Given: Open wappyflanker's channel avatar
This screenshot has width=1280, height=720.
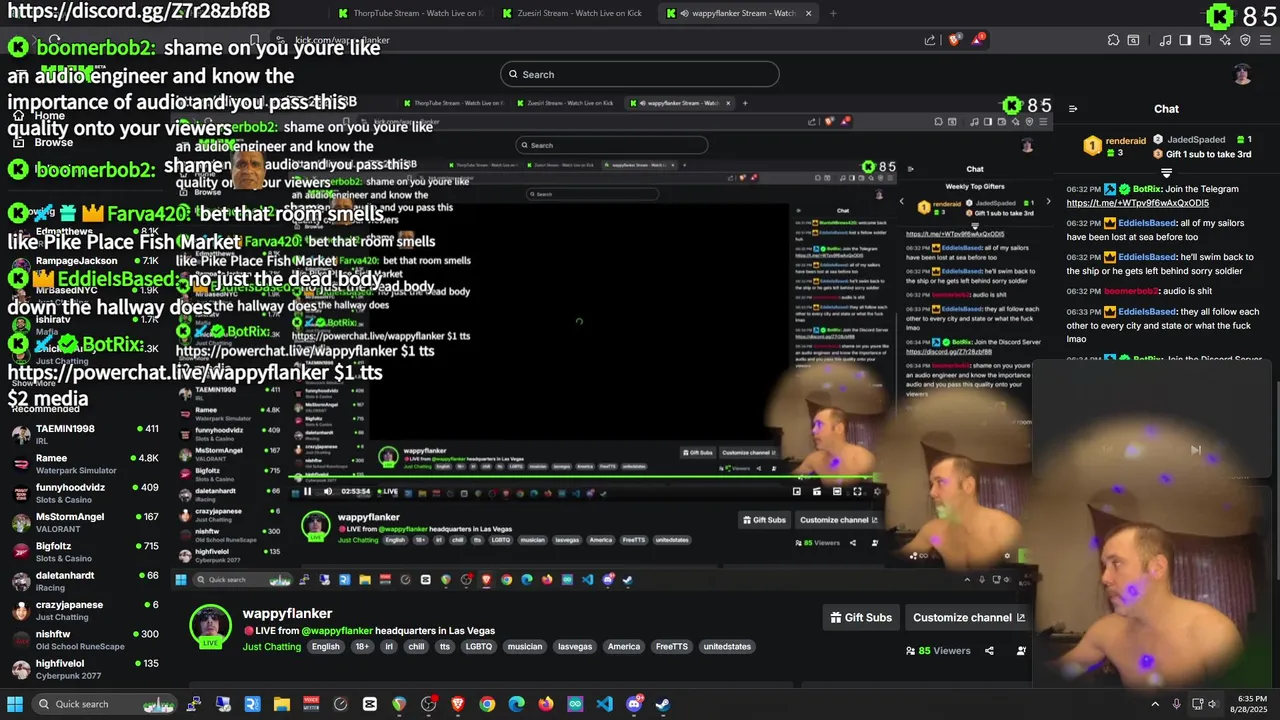Looking at the screenshot, I should click(x=210, y=627).
